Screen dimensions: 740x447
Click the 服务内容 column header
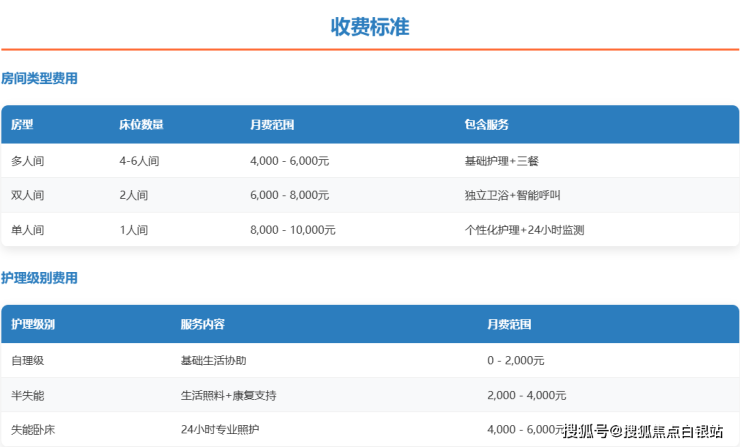point(202,325)
